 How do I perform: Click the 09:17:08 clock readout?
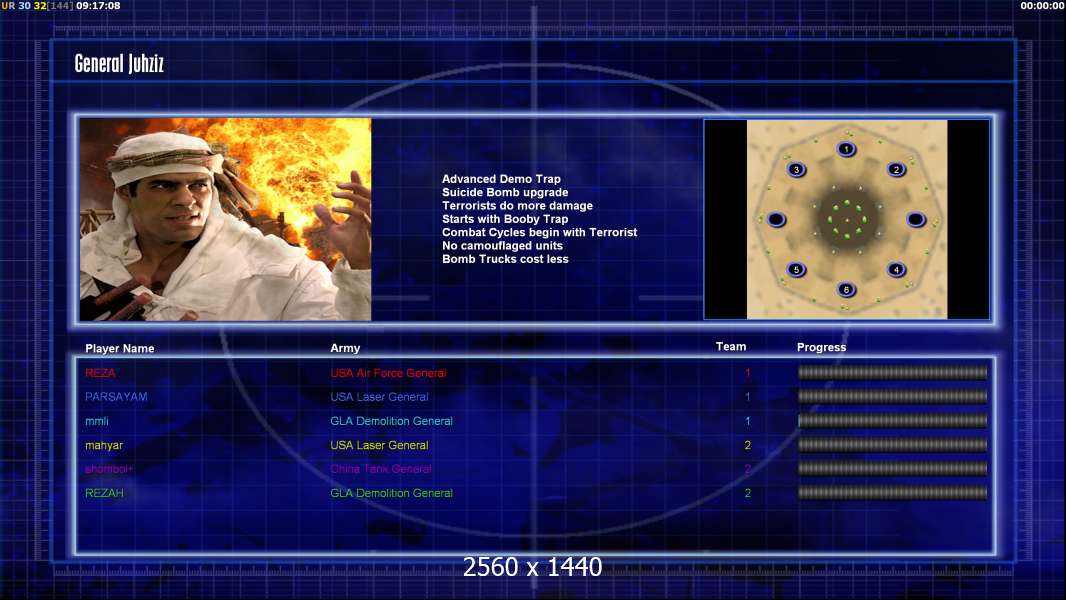pos(98,5)
